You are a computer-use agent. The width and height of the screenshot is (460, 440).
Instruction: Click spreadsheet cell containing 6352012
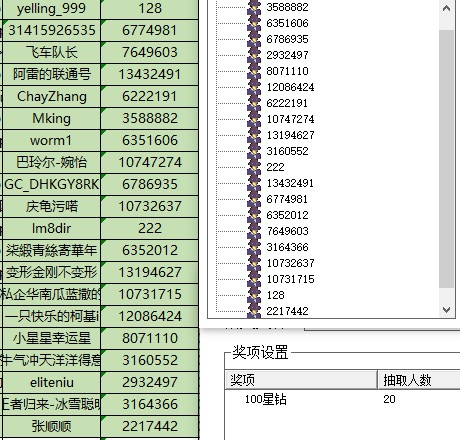point(150,250)
